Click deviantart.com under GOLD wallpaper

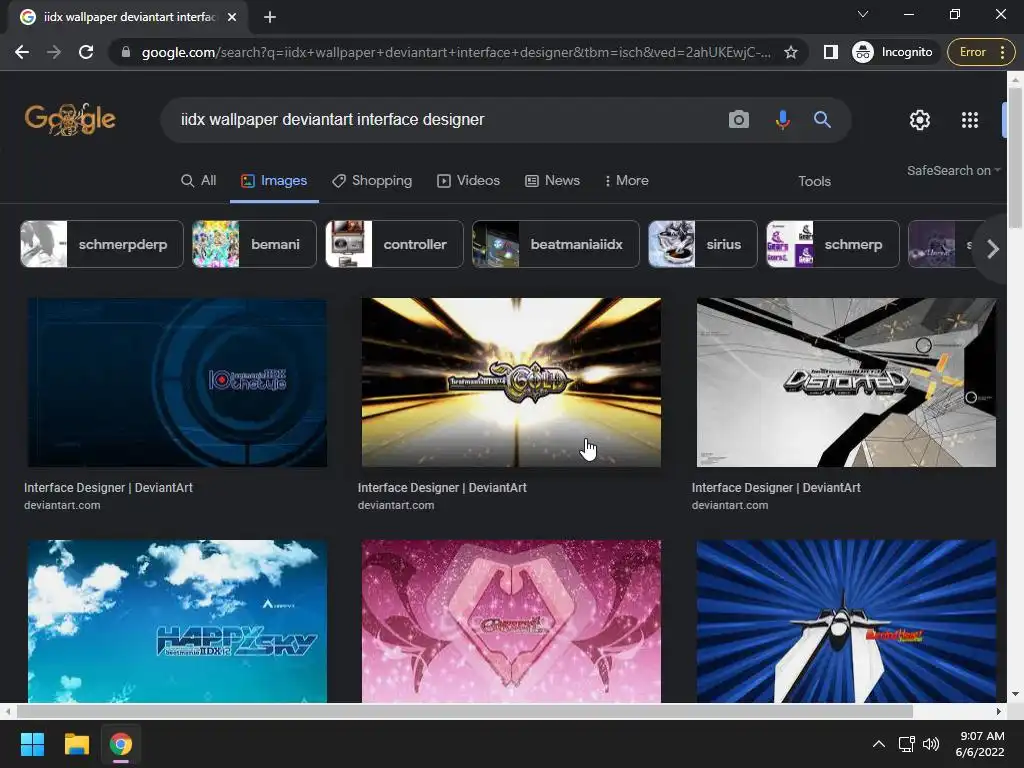(396, 505)
